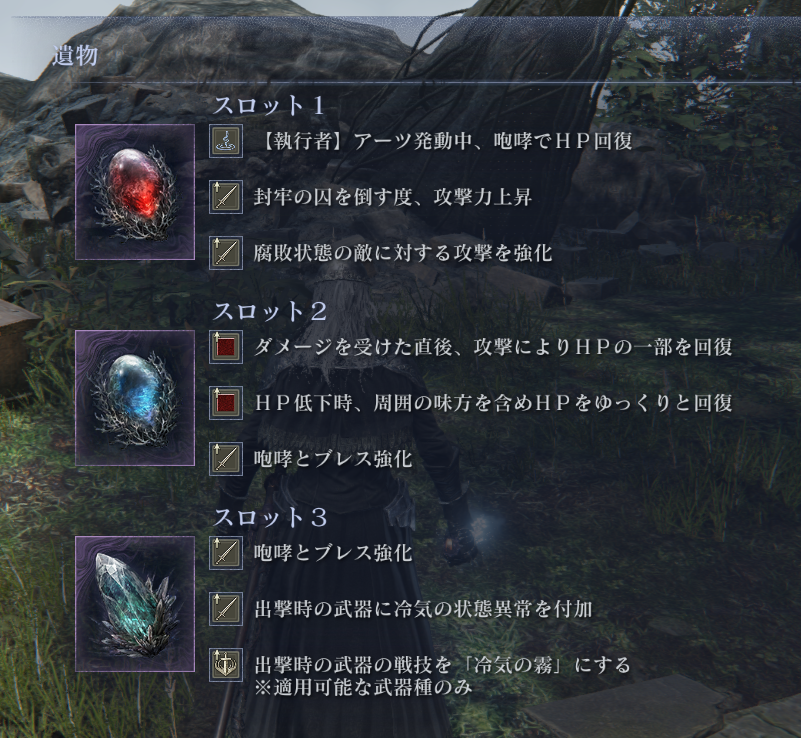
Task: Click red icon beside HP低下時 effect
Action: pos(226,403)
